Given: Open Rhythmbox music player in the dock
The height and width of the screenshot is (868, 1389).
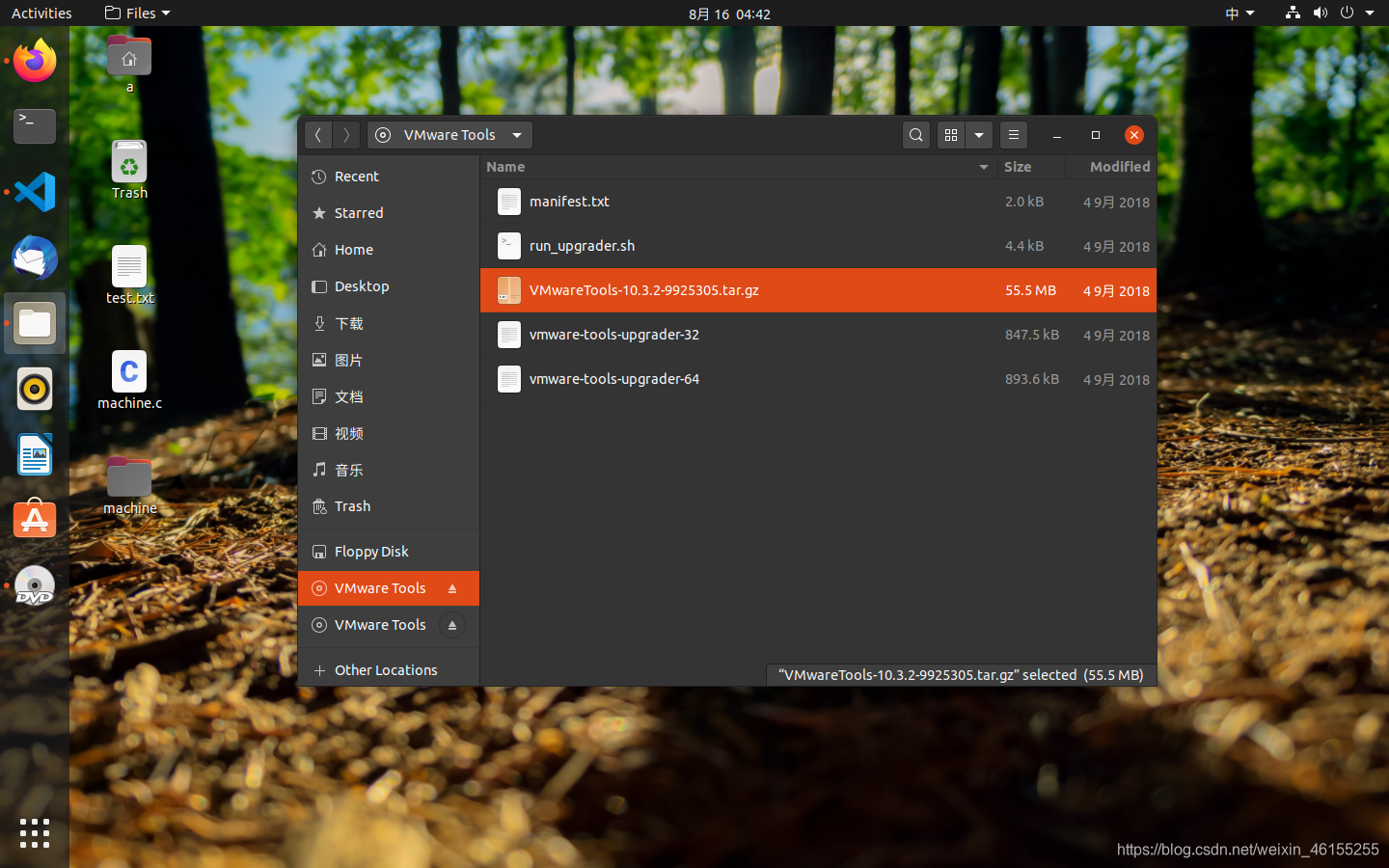Looking at the screenshot, I should (x=35, y=389).
